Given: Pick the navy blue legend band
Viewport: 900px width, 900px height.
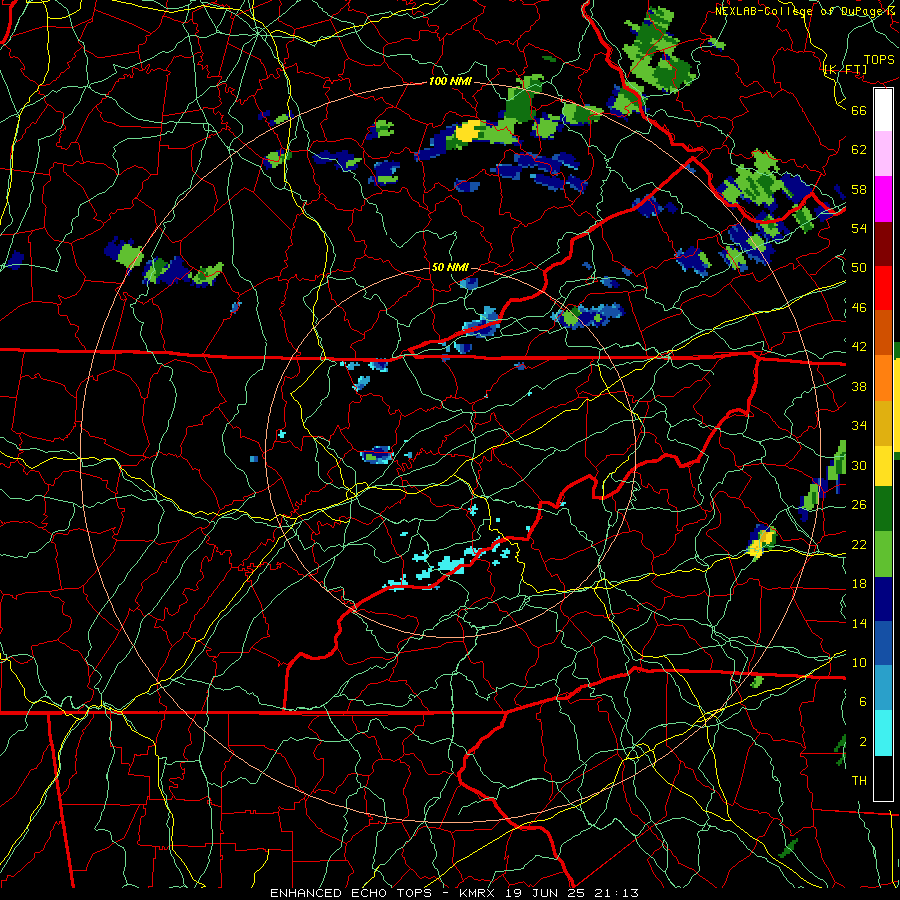Looking at the screenshot, I should [883, 599].
